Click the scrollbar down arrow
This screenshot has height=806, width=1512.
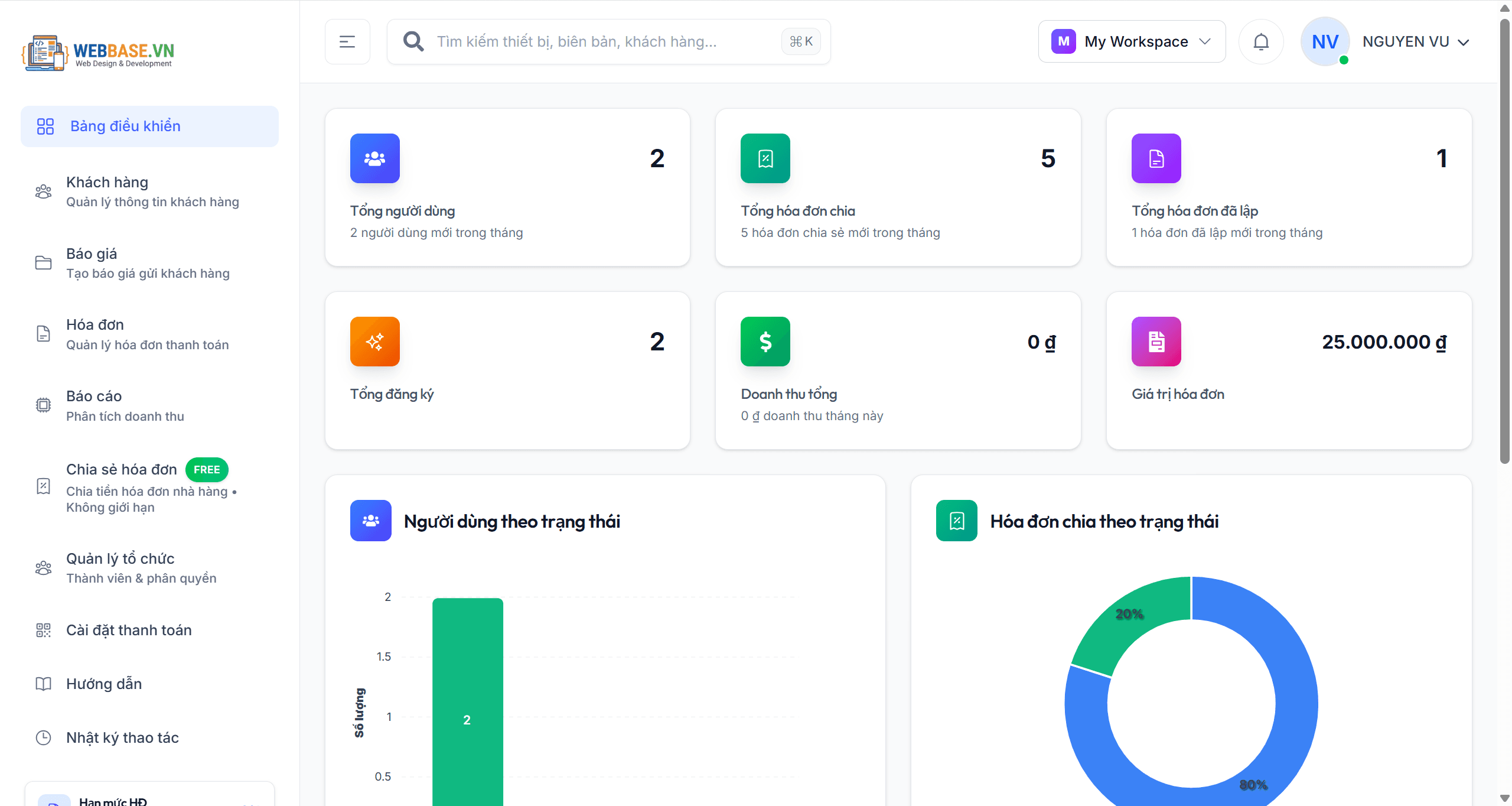[x=1505, y=799]
